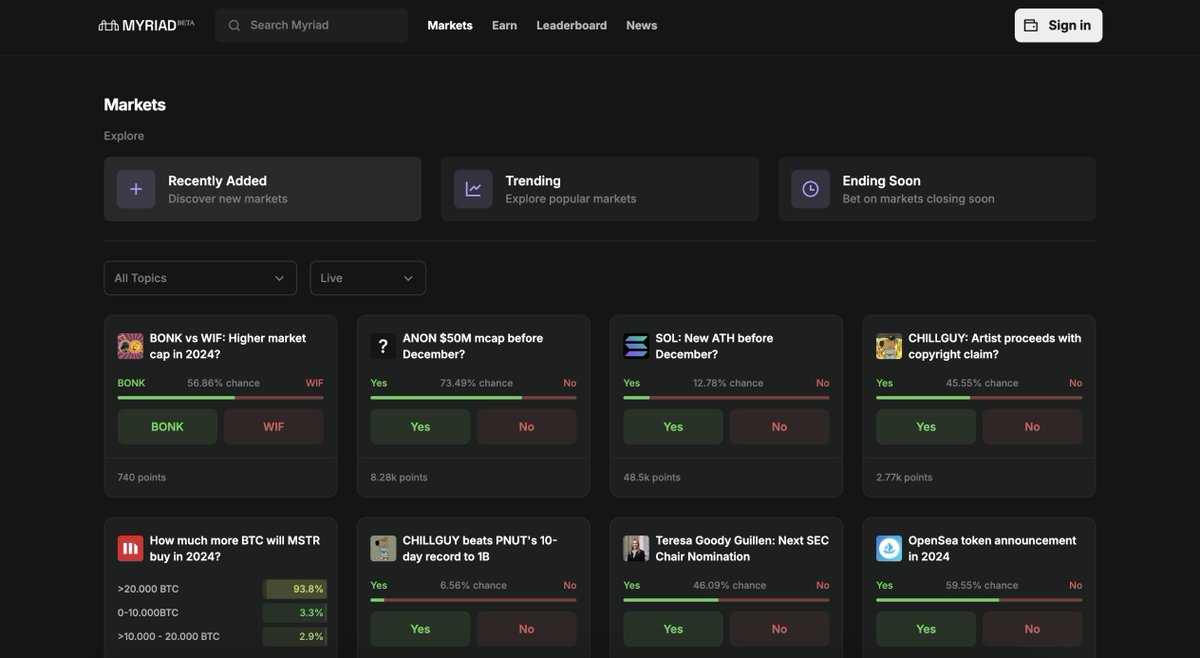Open the Live status filter dropdown

pos(367,278)
